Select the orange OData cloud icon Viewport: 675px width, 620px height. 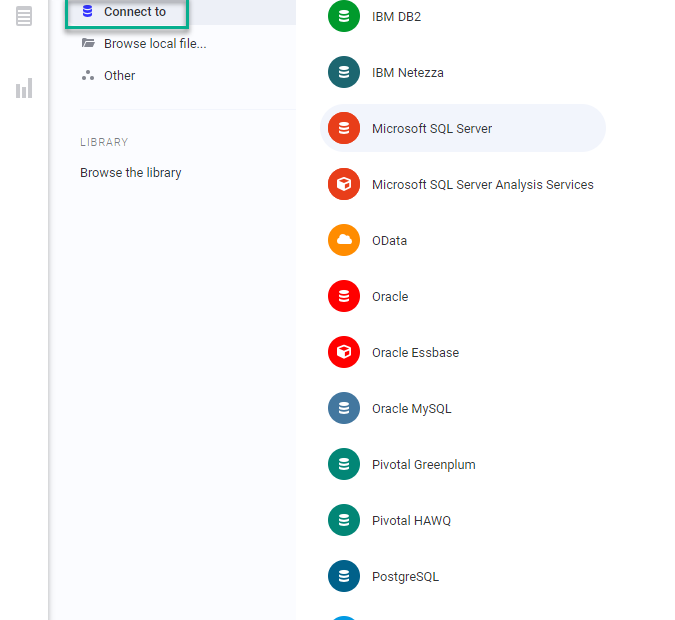[x=344, y=240]
